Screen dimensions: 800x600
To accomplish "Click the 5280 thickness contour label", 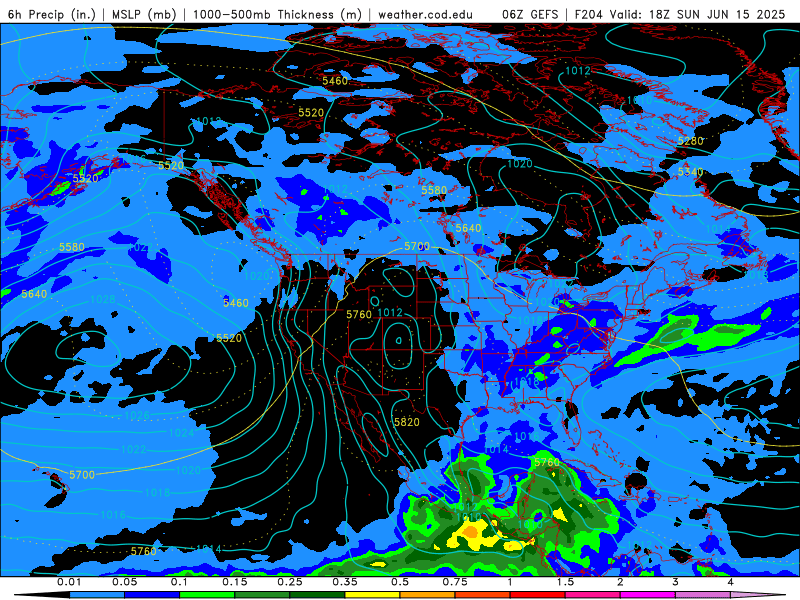I will coord(690,141).
